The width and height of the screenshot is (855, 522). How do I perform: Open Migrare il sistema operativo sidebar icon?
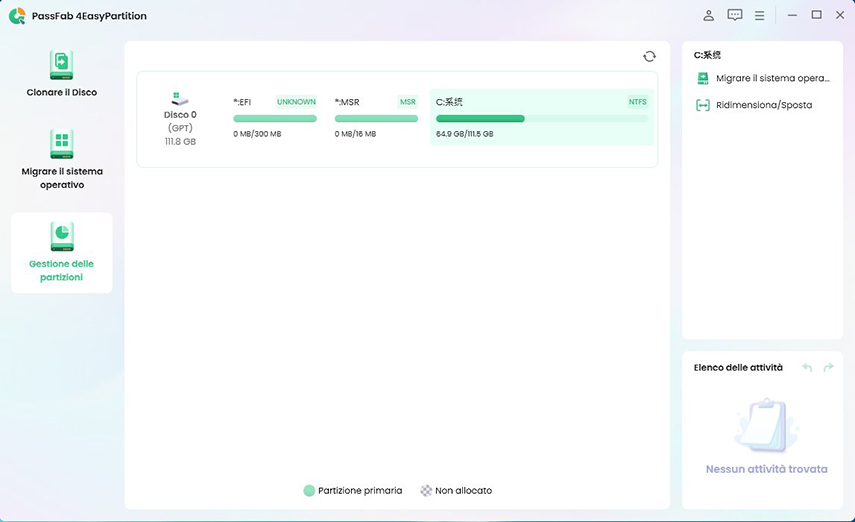tap(62, 144)
